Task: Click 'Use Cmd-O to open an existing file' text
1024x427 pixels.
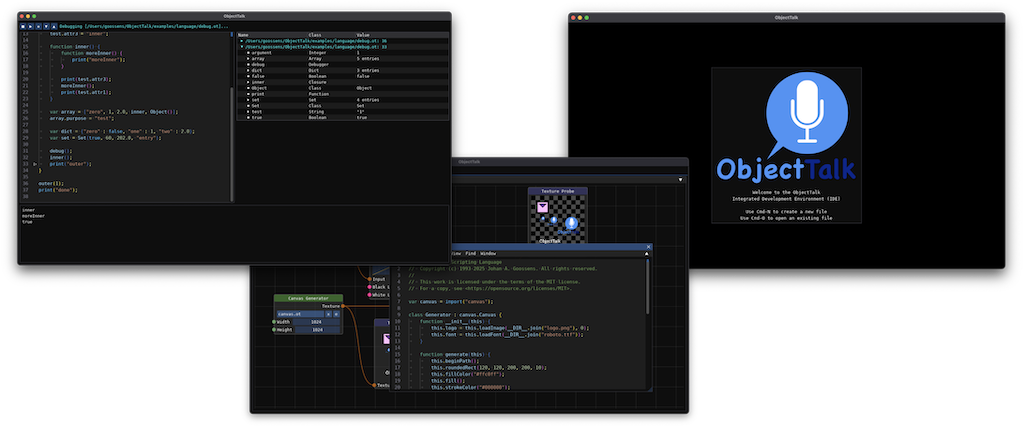Action: coord(786,218)
